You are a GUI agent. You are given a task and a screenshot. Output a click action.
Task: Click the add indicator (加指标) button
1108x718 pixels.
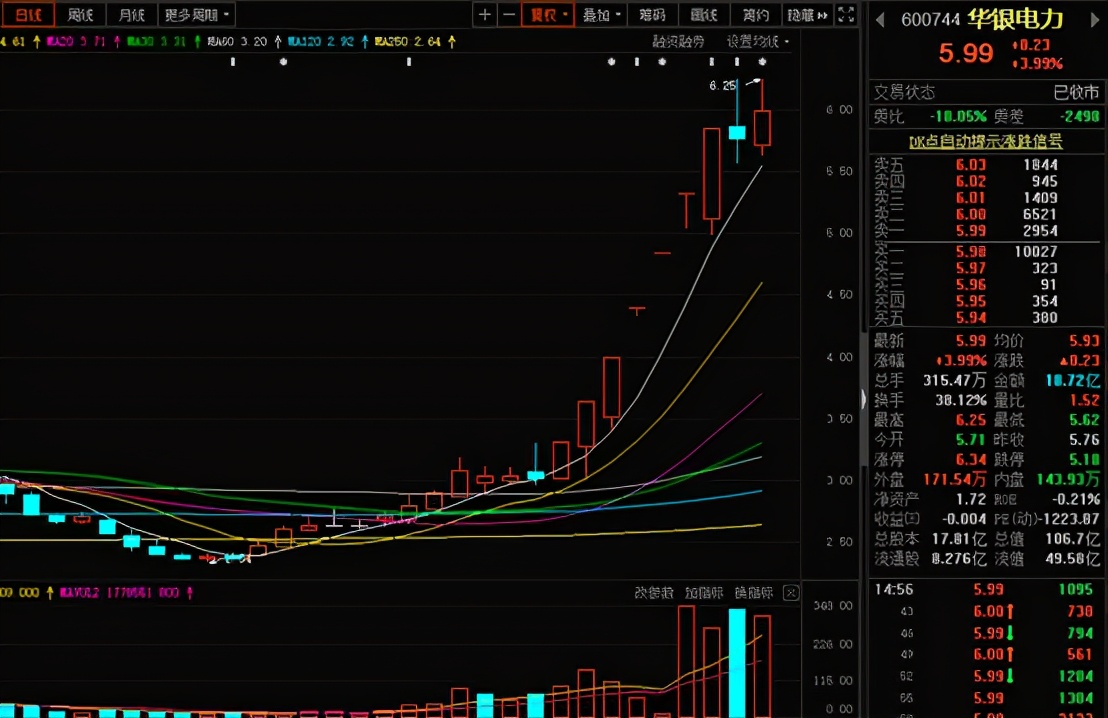(704, 592)
